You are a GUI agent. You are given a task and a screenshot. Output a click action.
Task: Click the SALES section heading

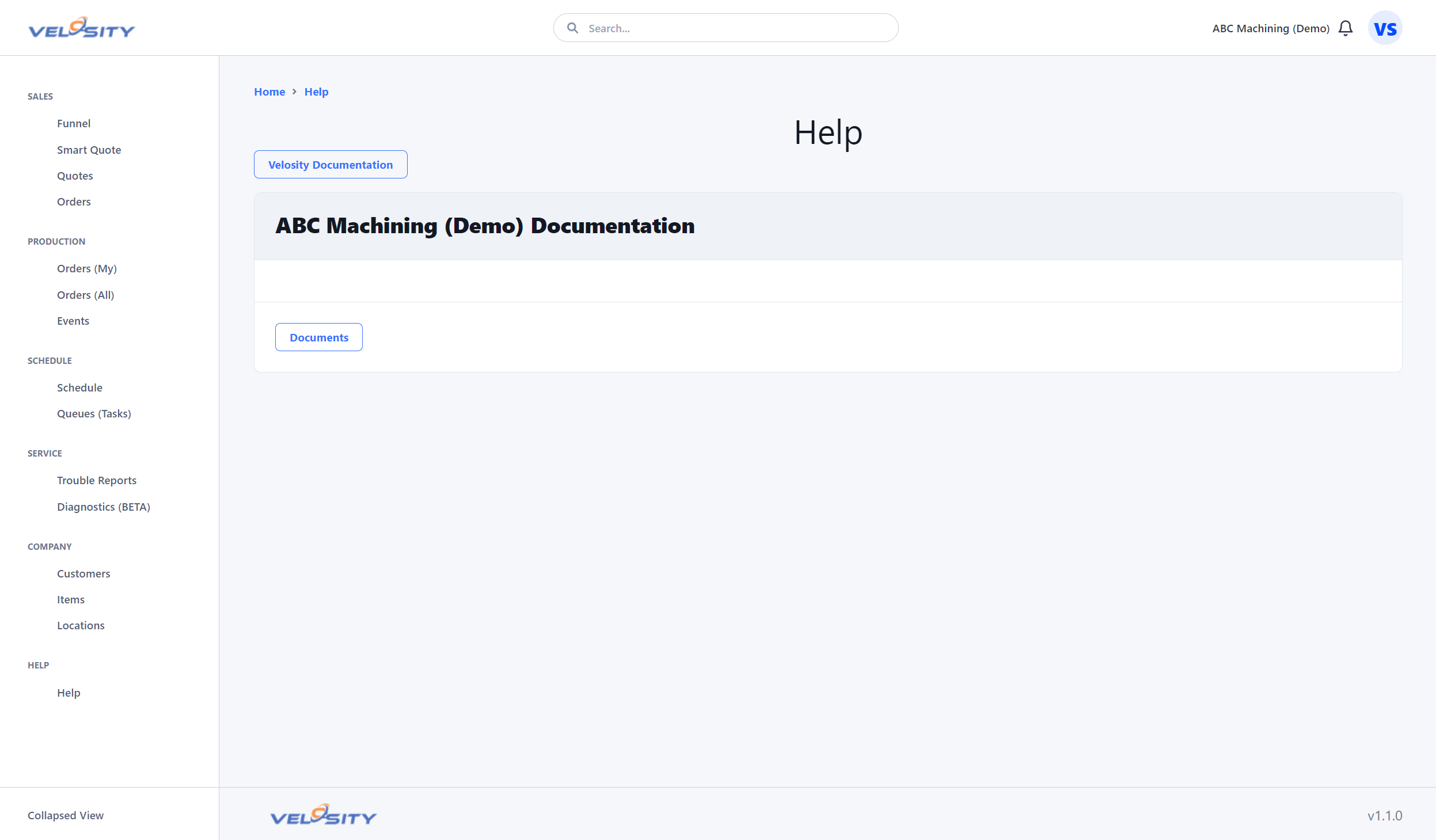pos(40,97)
